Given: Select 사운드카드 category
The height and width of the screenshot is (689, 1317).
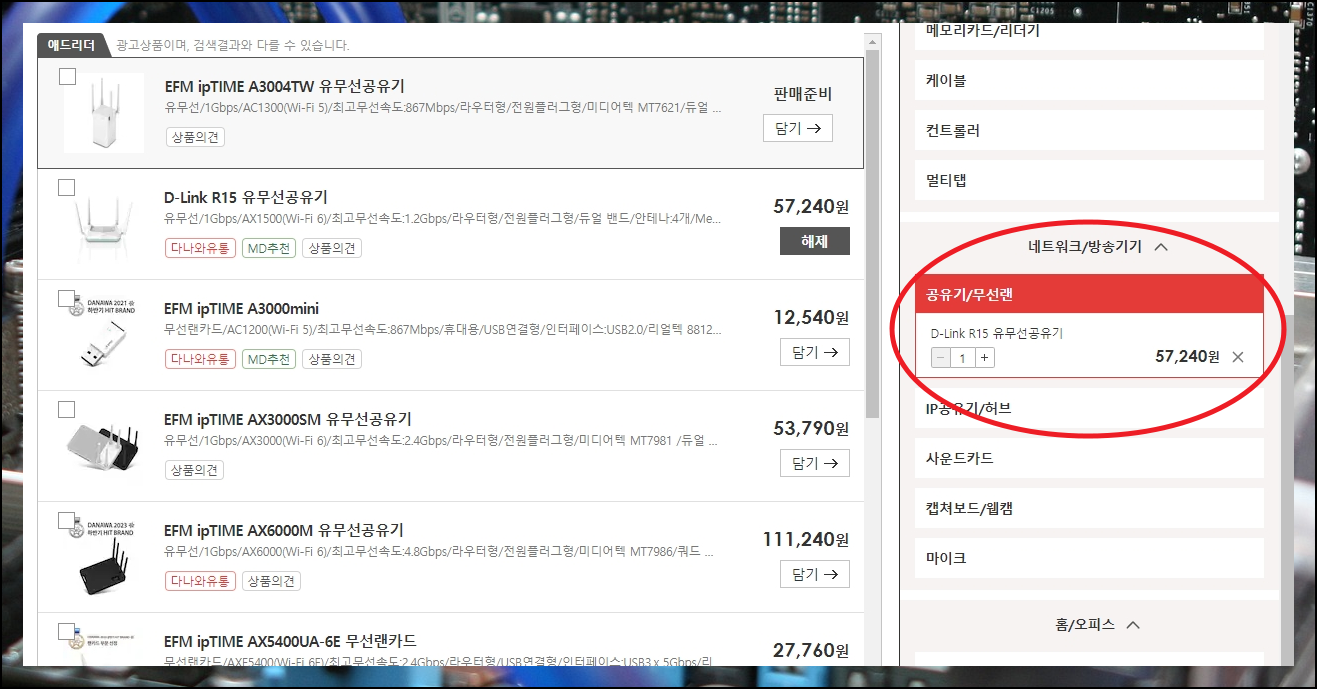Looking at the screenshot, I should coord(1089,458).
